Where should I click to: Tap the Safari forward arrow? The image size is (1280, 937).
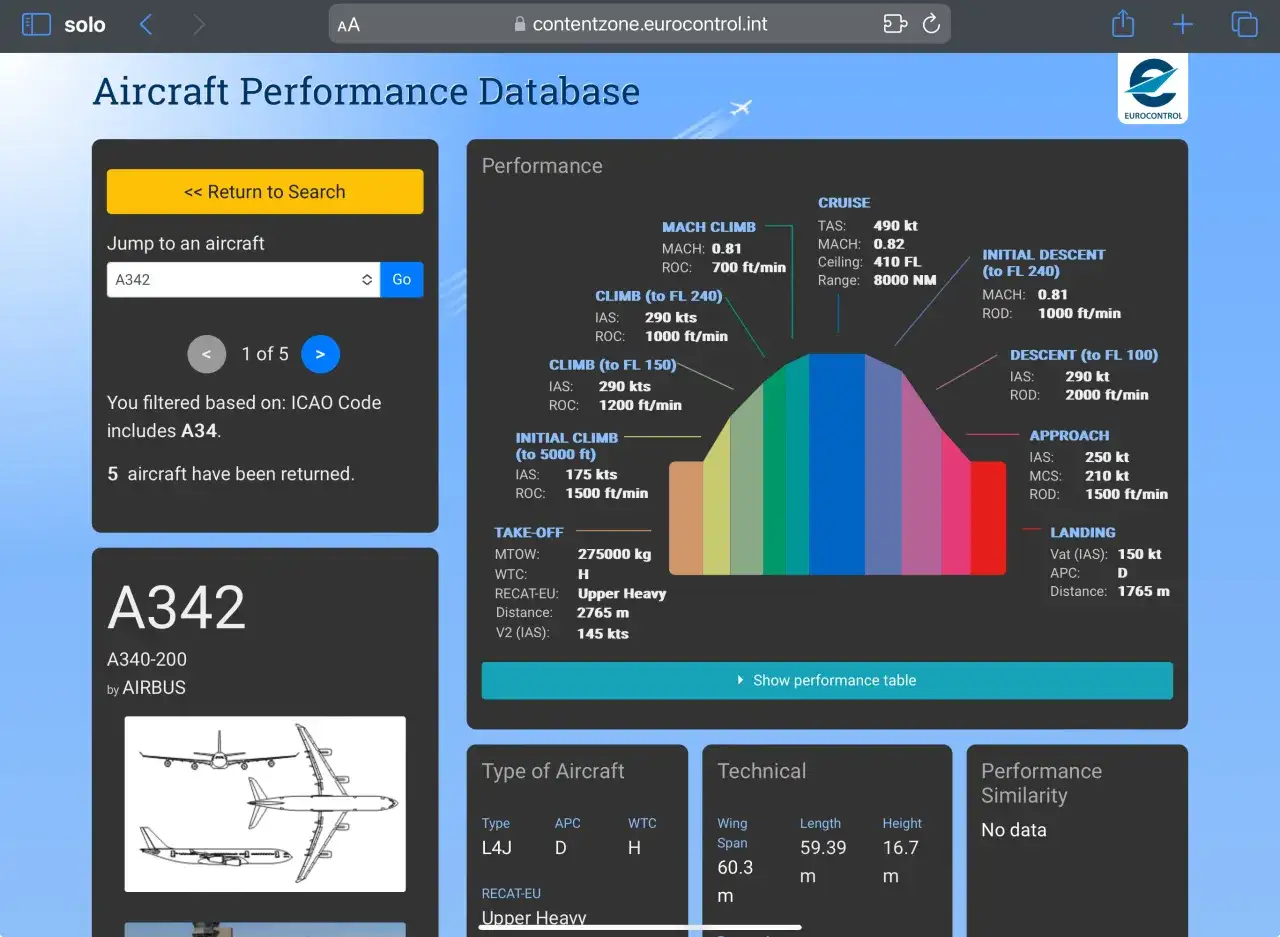tap(198, 24)
